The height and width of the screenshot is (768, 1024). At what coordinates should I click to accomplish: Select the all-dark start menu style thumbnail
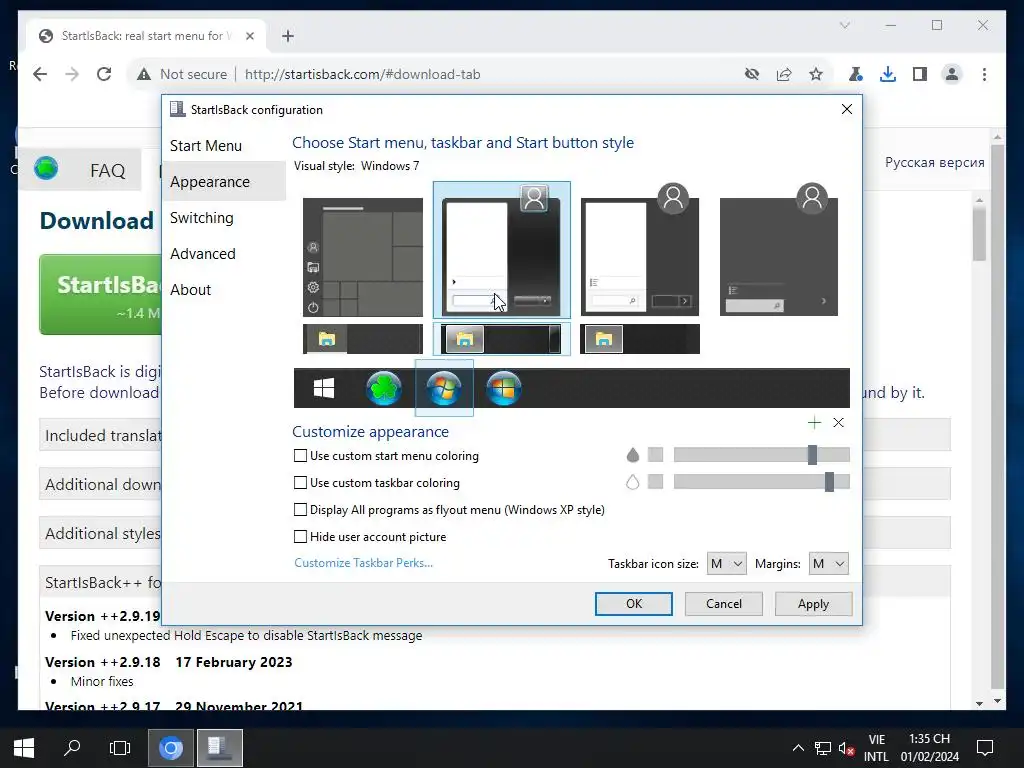778,250
